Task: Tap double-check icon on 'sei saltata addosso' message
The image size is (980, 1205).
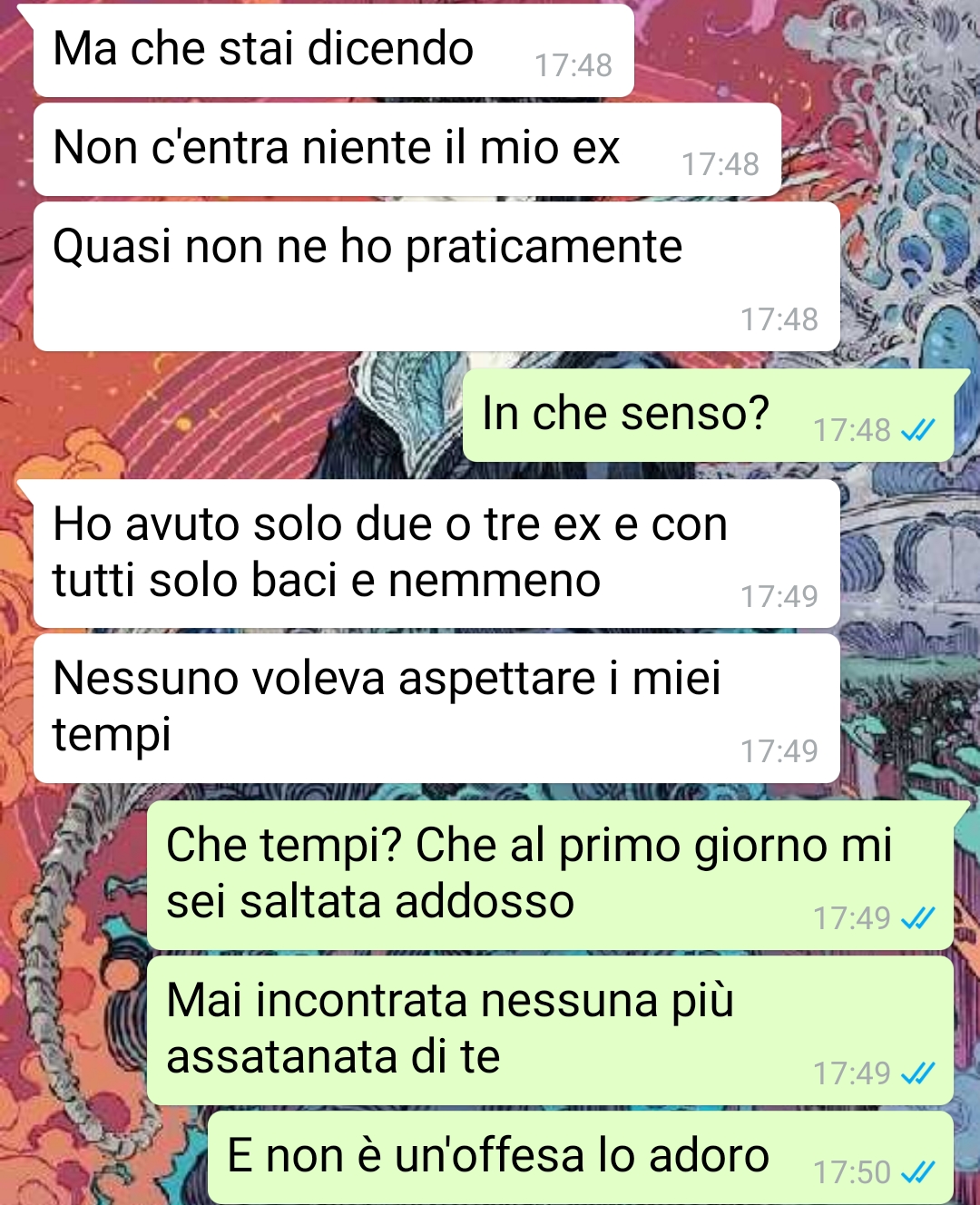Action: (x=917, y=918)
